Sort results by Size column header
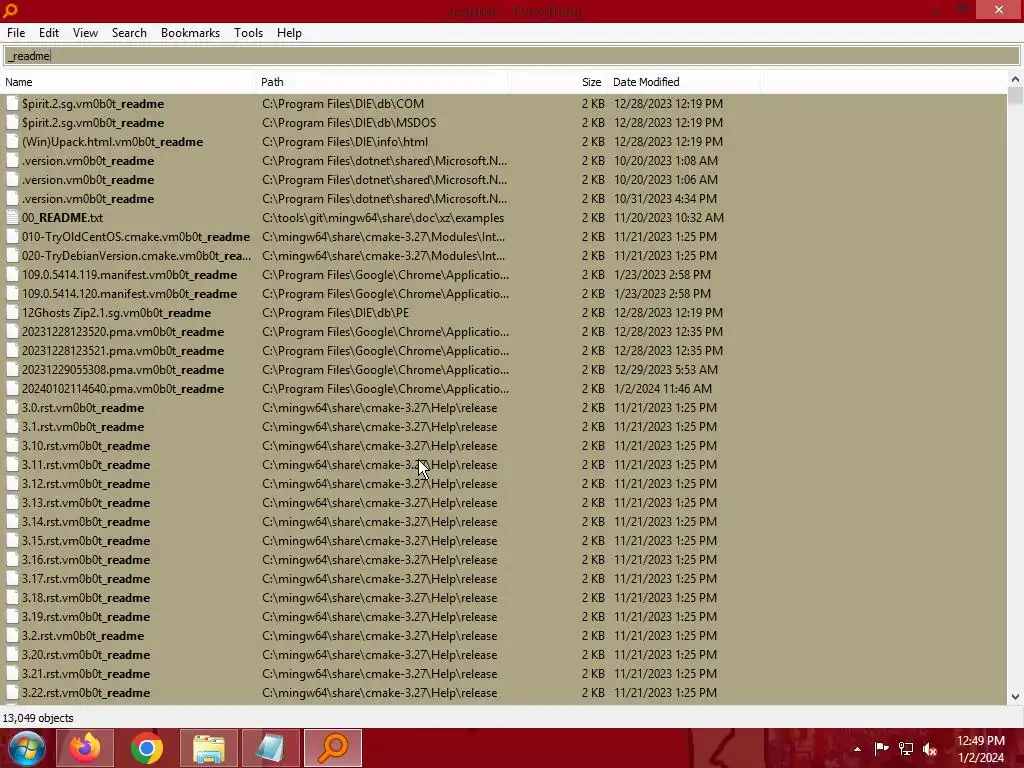This screenshot has height=768, width=1024. coord(559,82)
